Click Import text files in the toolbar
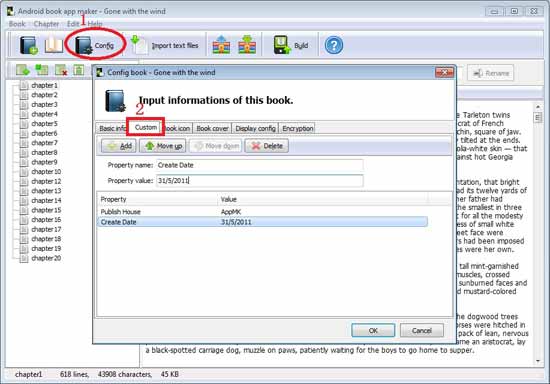 click(x=165, y=45)
